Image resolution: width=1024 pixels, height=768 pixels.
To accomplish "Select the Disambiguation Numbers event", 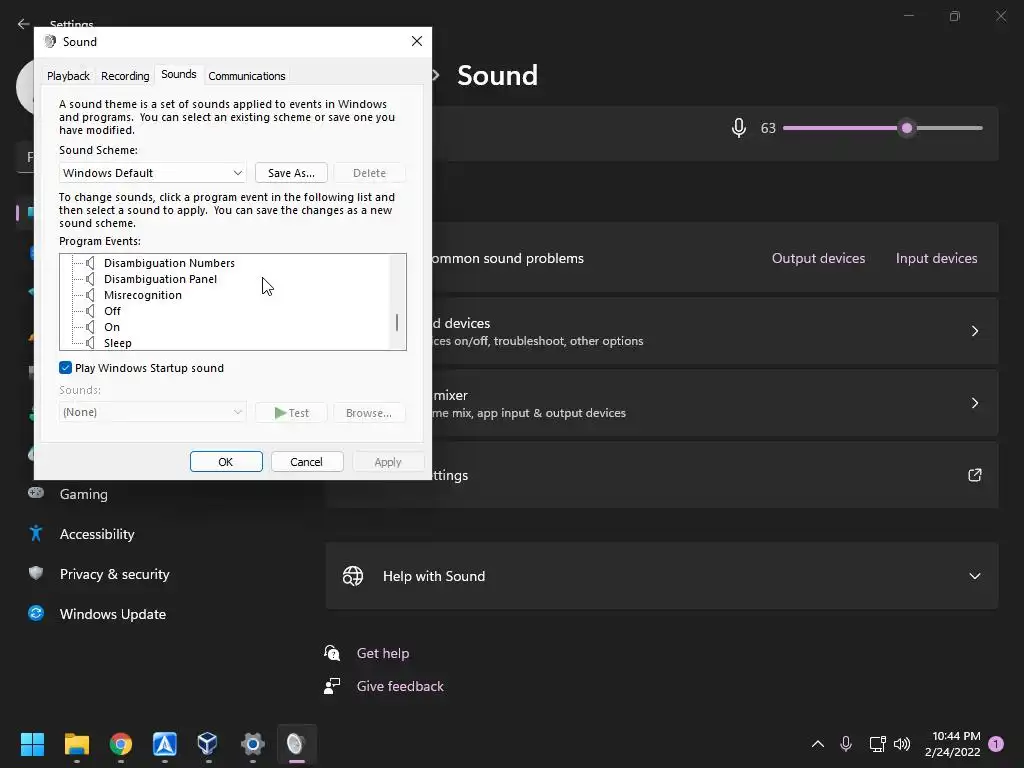I will [x=169, y=263].
